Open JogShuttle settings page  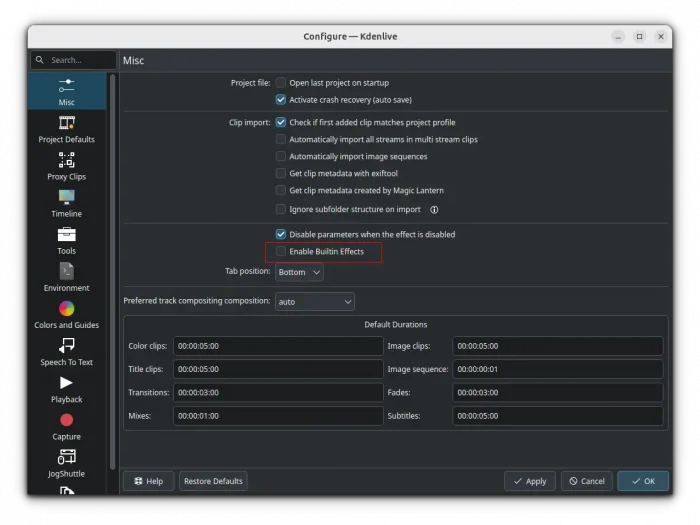tap(67, 463)
